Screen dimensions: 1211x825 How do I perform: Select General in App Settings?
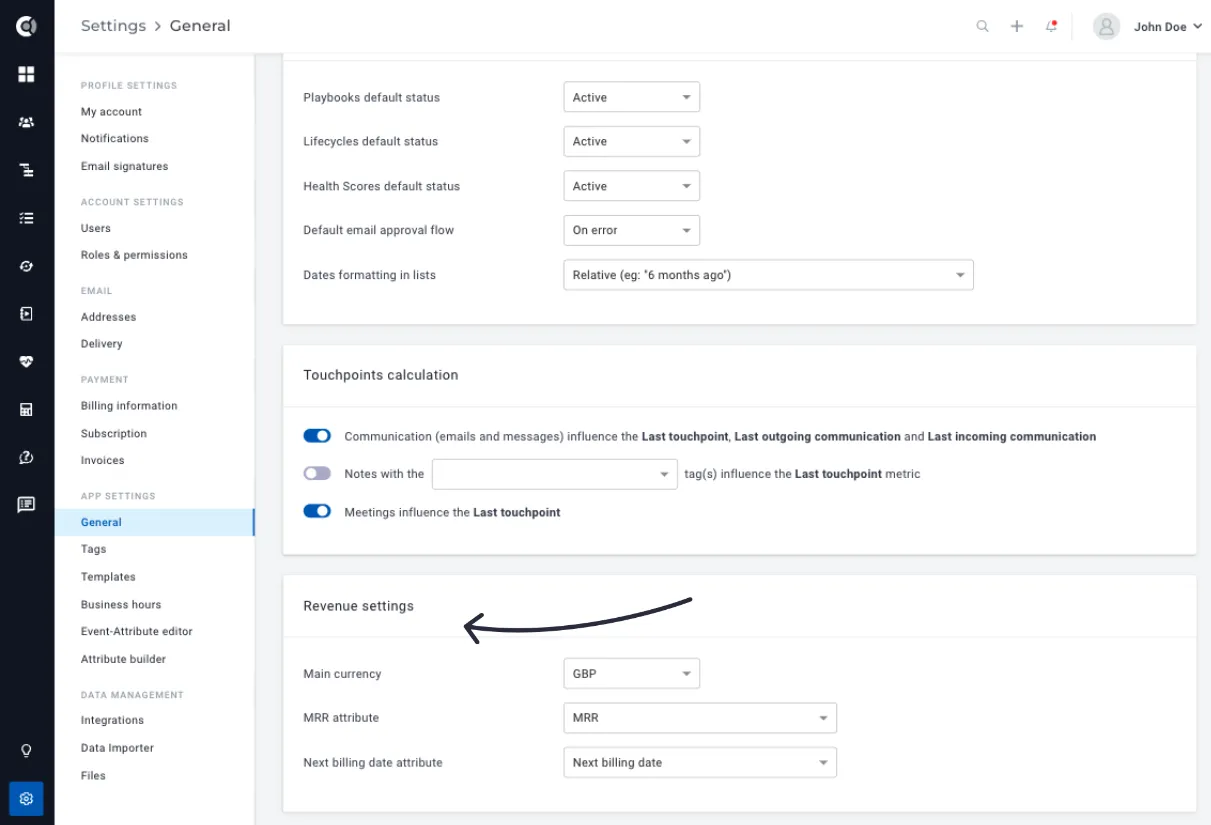pos(155,522)
